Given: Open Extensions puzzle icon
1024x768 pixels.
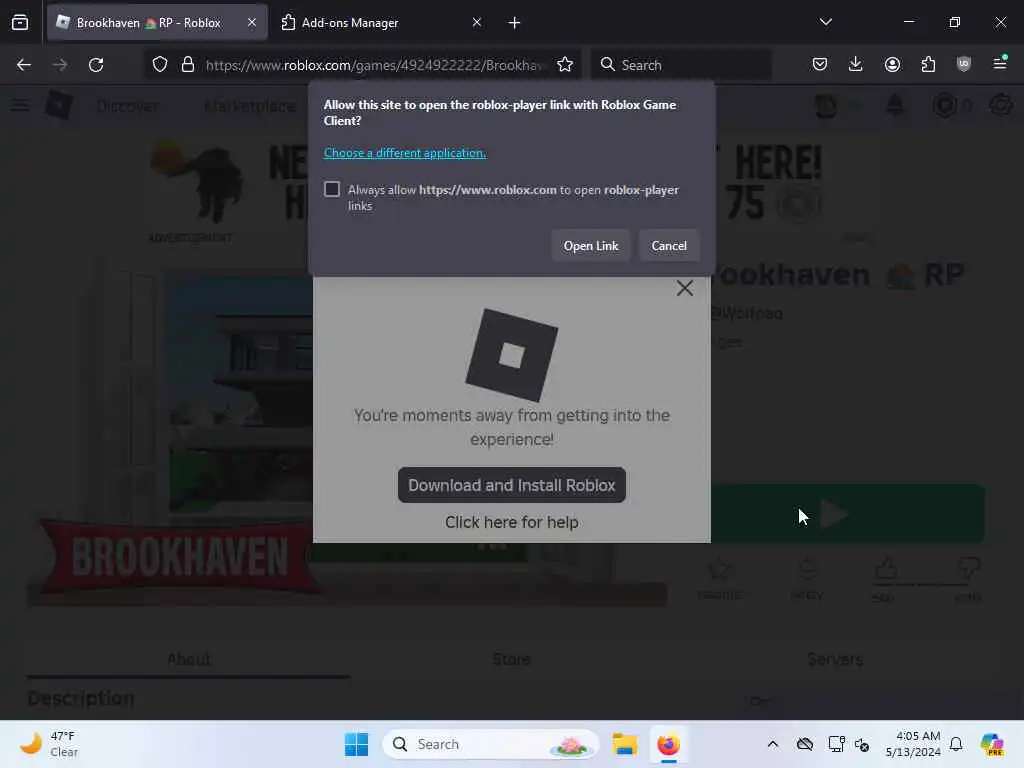Looking at the screenshot, I should point(928,64).
